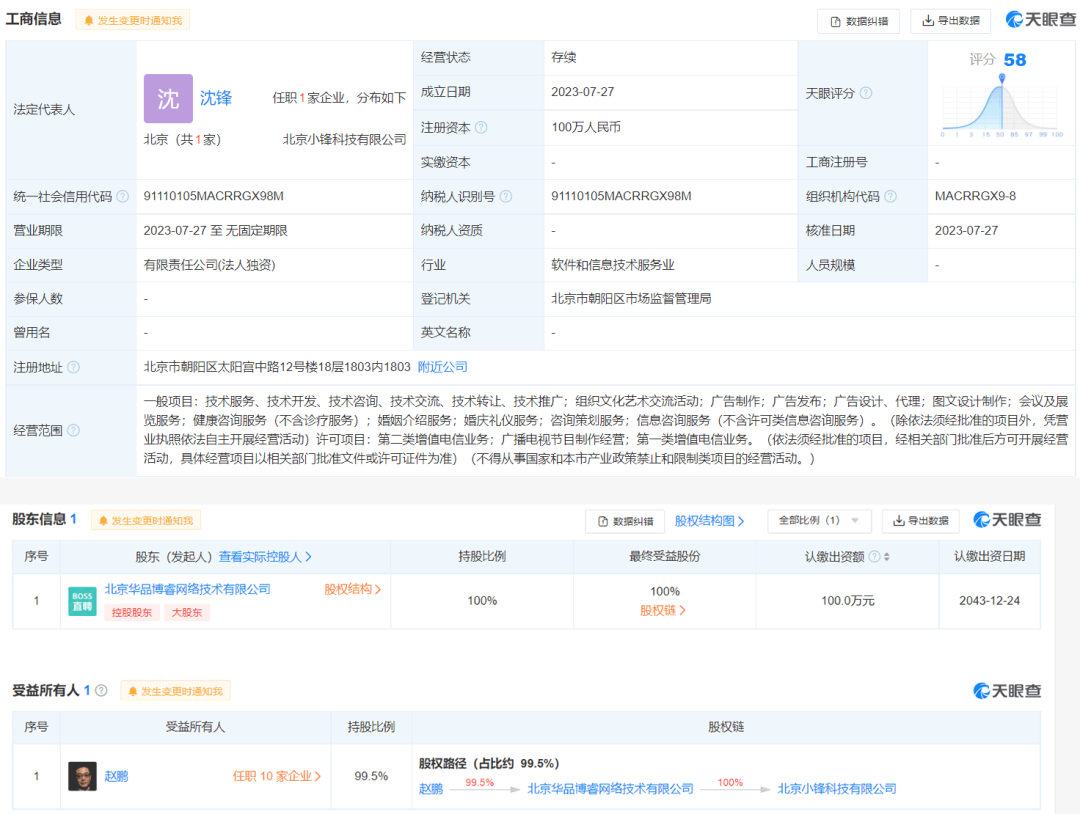Open 北京华品博睿网络技术有限公司 shareholder link
This screenshot has width=1080, height=814.
pyautogui.click(x=187, y=589)
